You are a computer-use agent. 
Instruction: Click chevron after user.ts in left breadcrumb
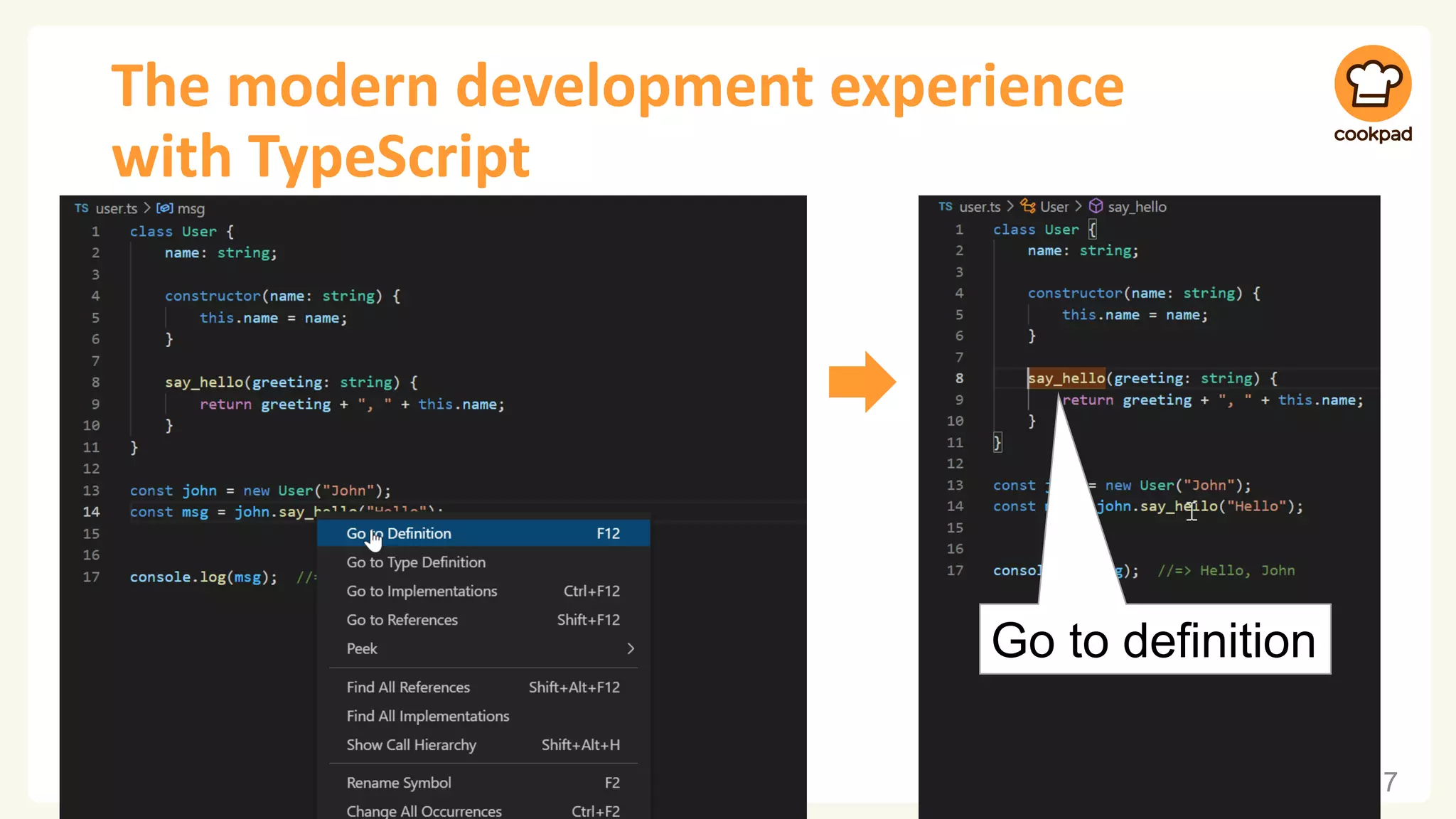click(147, 208)
